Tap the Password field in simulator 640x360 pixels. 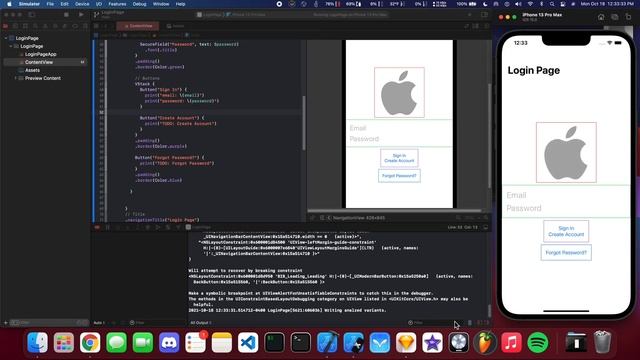point(566,208)
